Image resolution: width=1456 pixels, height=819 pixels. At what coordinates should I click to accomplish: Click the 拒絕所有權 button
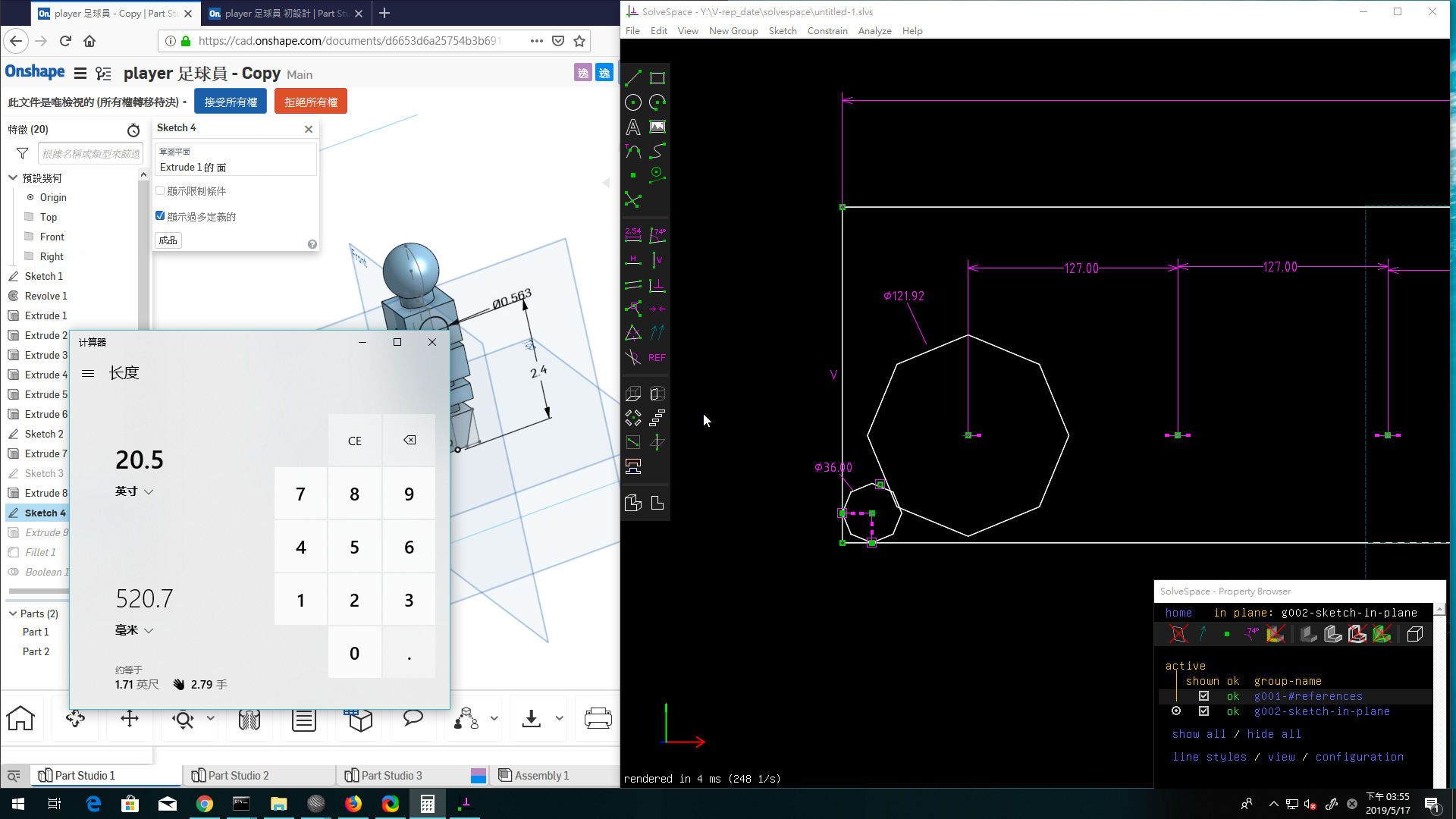coord(311,102)
